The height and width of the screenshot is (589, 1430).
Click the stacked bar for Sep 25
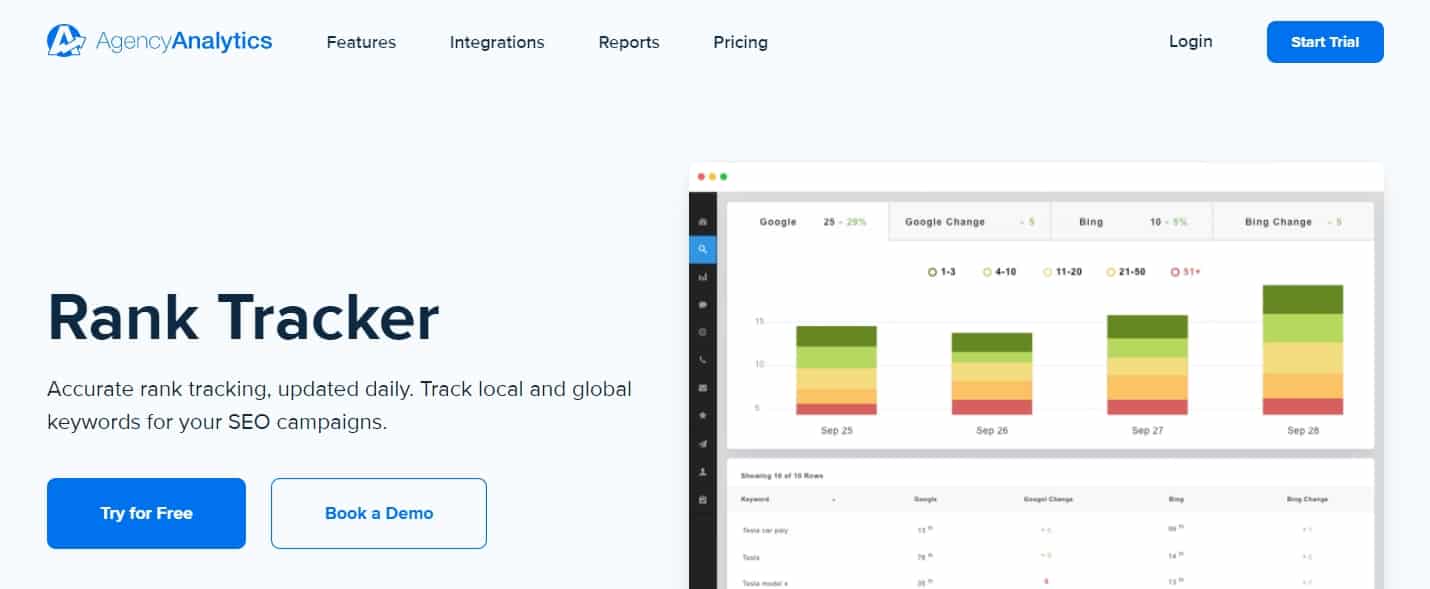pyautogui.click(x=836, y=370)
